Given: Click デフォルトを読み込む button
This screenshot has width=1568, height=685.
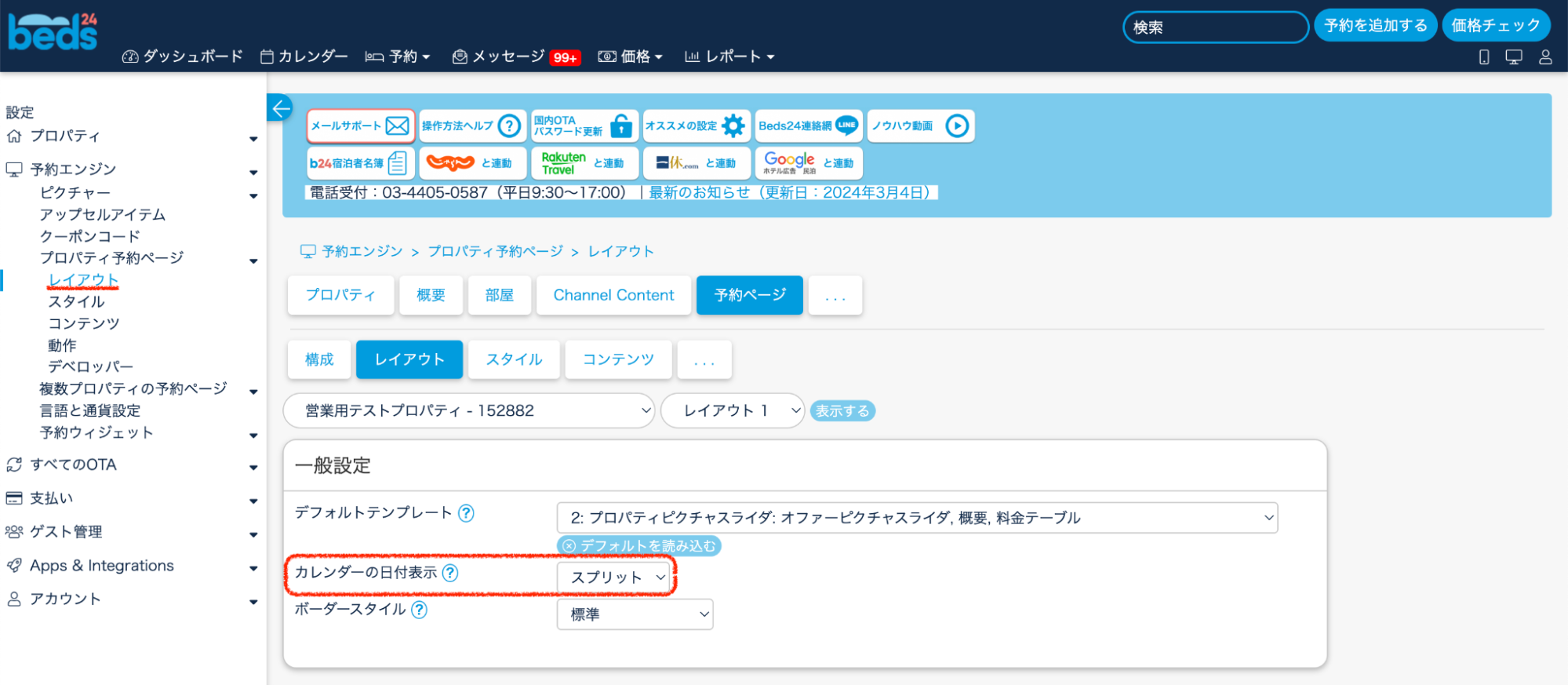Looking at the screenshot, I should point(638,546).
